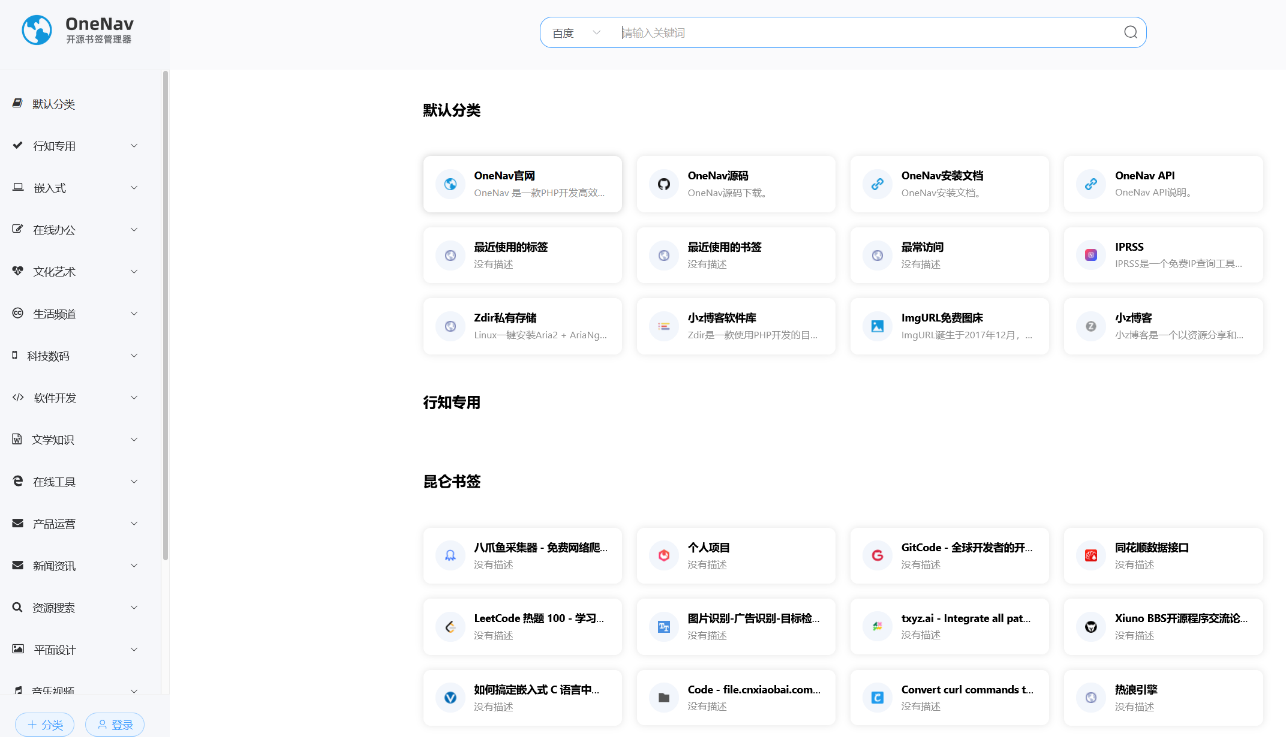
Task: Click the OneNav logo icon
Action: pos(37,30)
